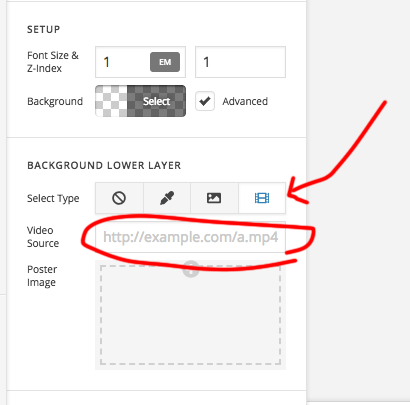Click the Select Type label

pos(53,198)
